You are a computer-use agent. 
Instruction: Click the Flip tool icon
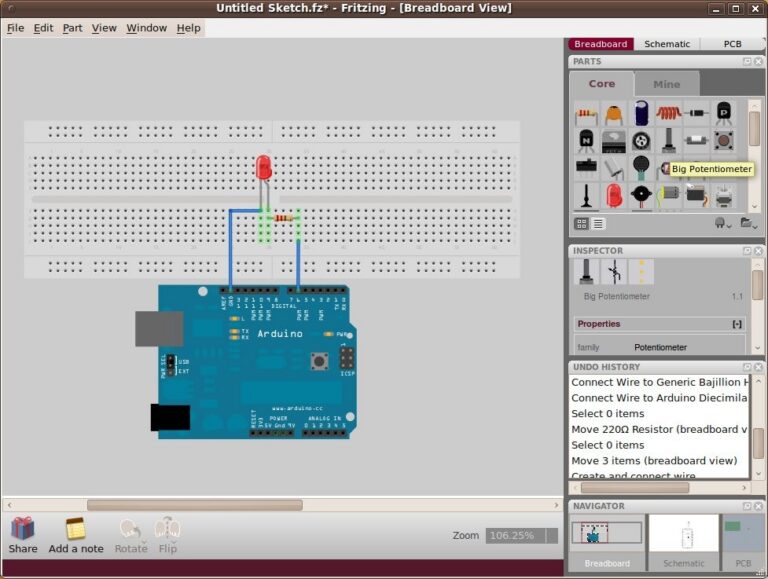(x=167, y=529)
